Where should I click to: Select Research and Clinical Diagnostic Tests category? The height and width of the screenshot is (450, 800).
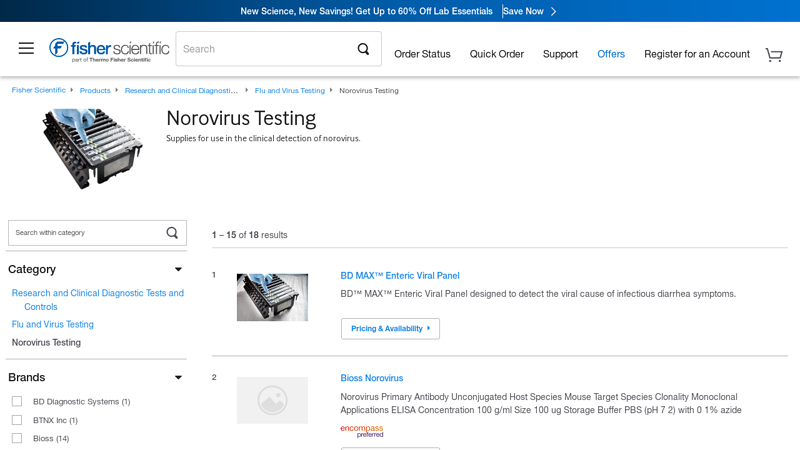[x=97, y=299]
